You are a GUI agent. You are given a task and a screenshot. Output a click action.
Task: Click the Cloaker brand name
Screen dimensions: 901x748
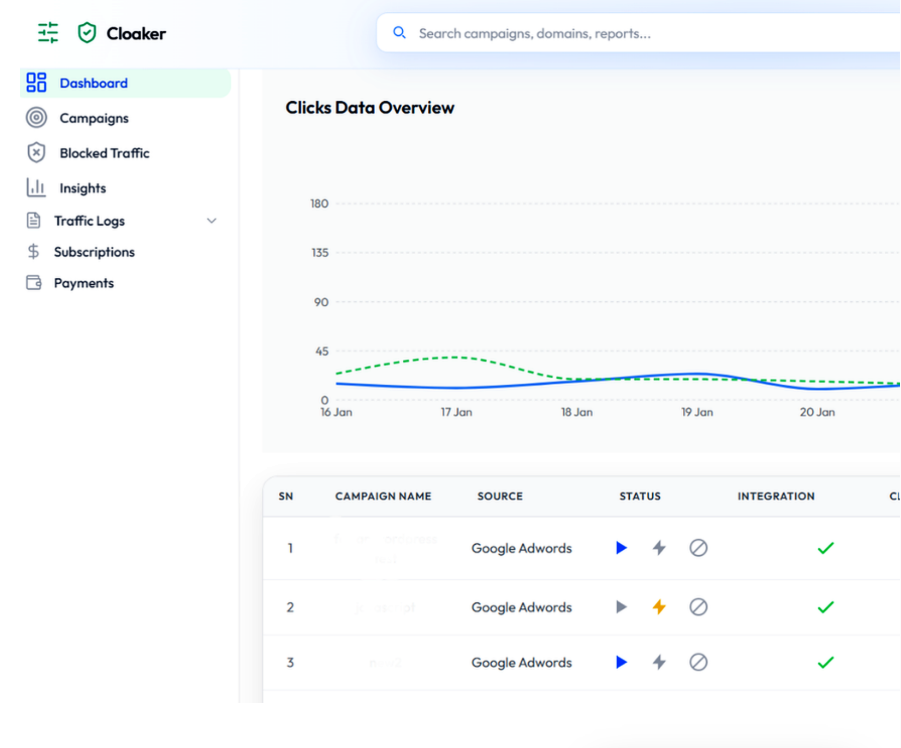[136, 33]
